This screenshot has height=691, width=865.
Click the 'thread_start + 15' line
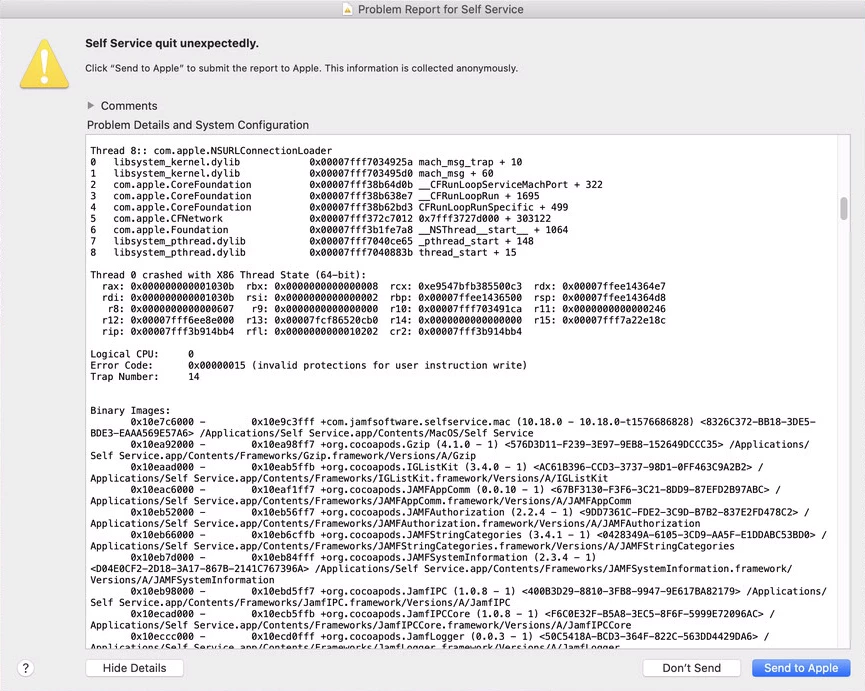[x=303, y=253]
